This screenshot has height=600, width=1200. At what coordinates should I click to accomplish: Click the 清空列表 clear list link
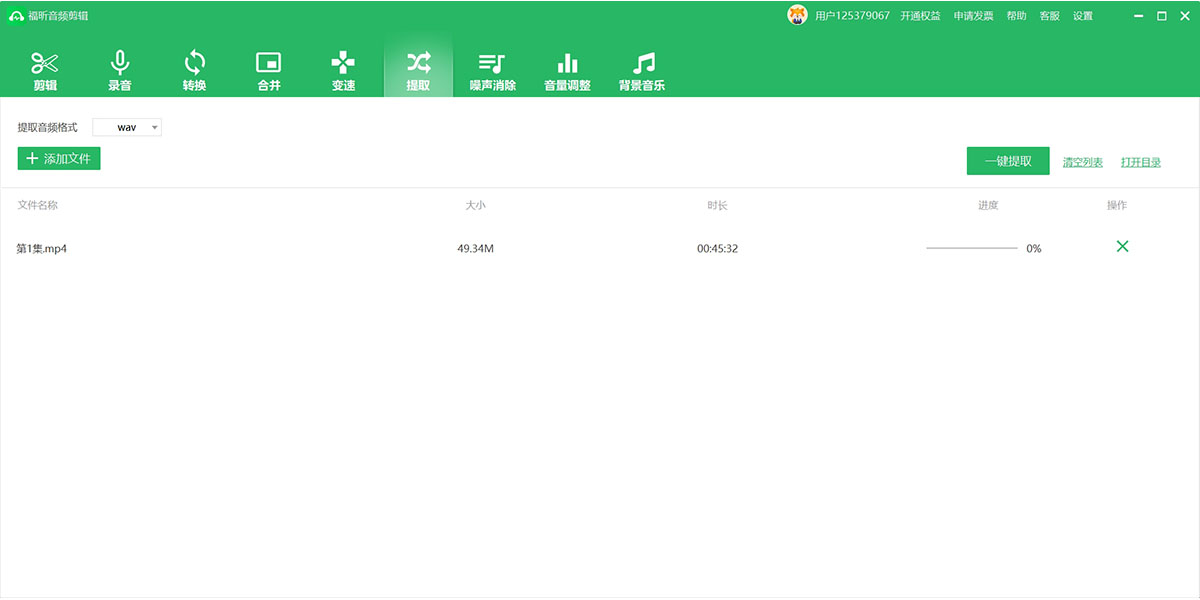1082,162
